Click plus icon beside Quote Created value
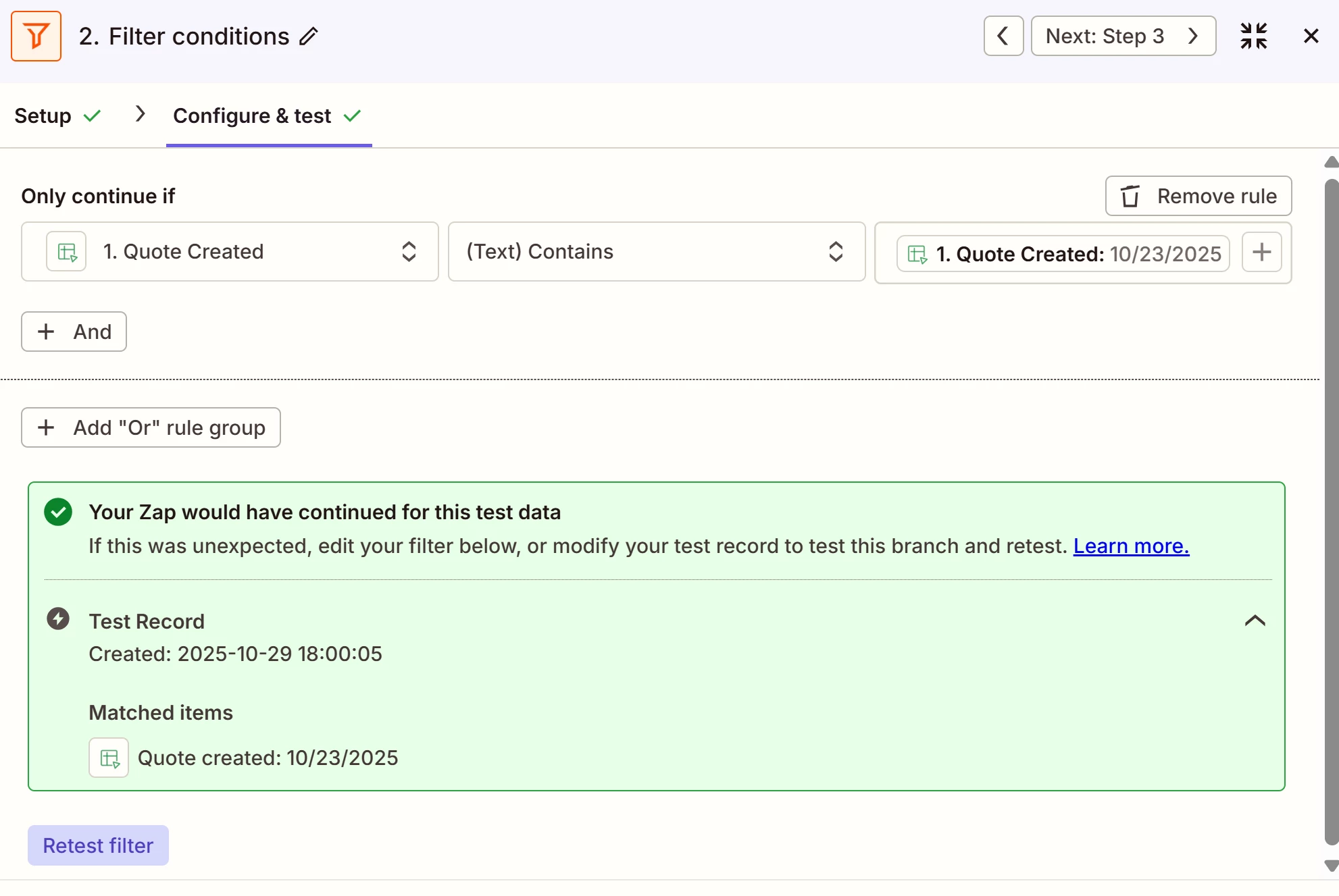The image size is (1339, 896). (1261, 253)
